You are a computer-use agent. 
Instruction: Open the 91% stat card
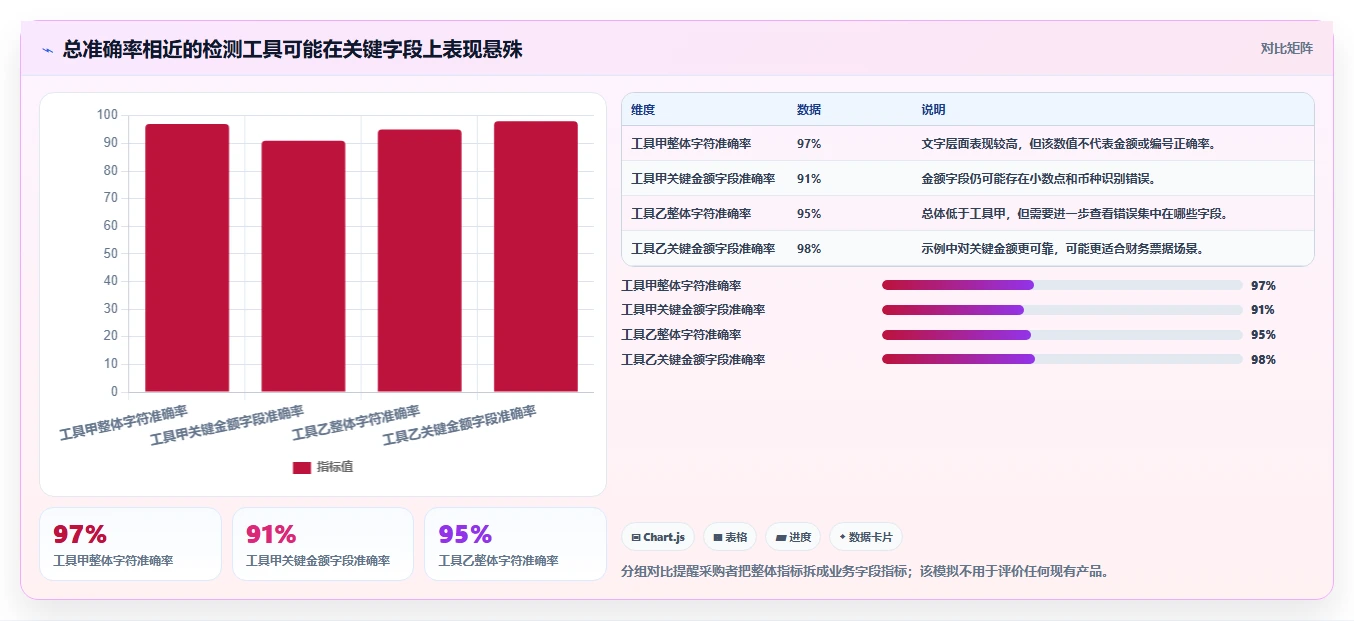coord(323,544)
